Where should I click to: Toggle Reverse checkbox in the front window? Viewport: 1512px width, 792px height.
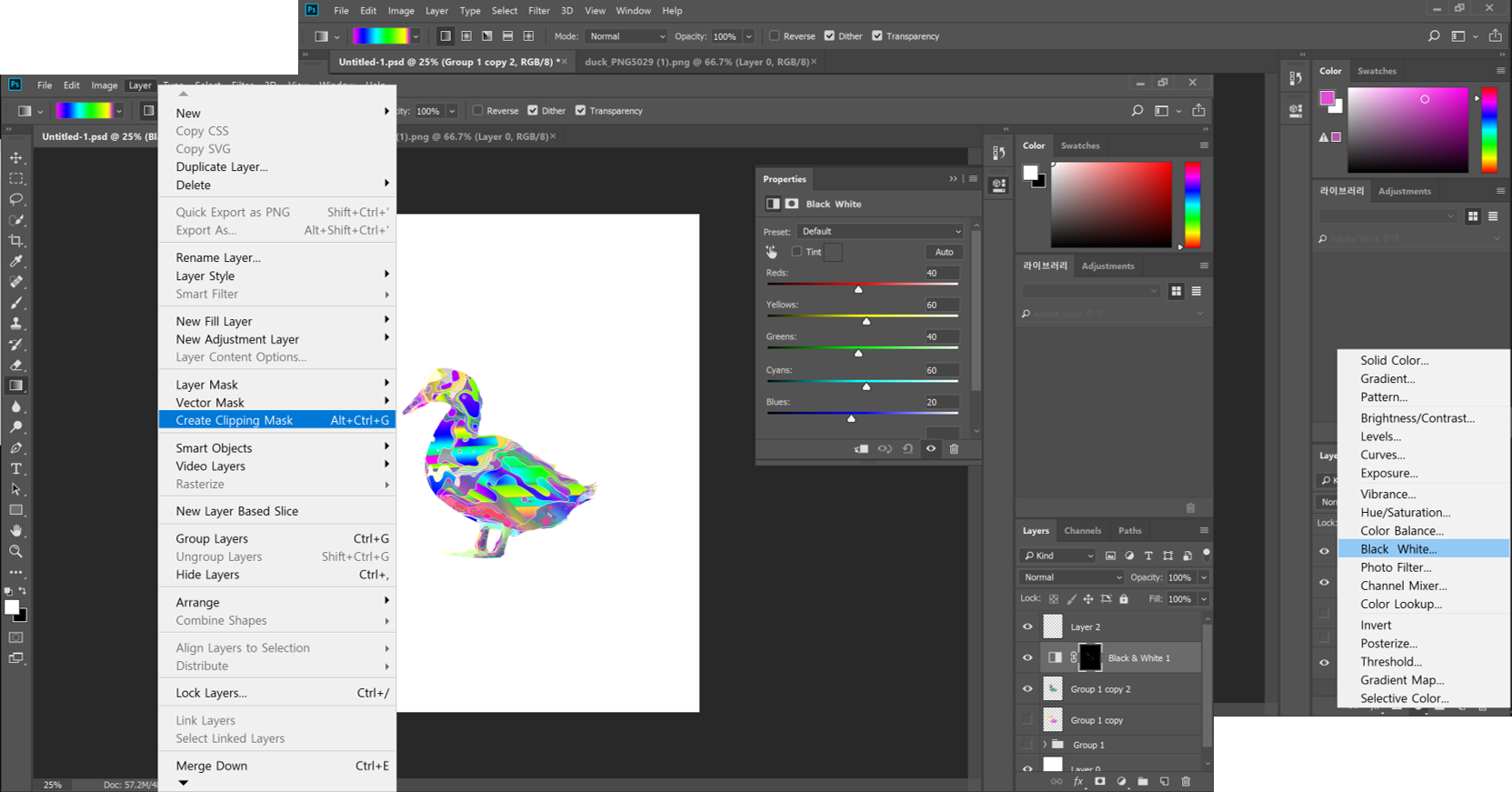(x=477, y=111)
